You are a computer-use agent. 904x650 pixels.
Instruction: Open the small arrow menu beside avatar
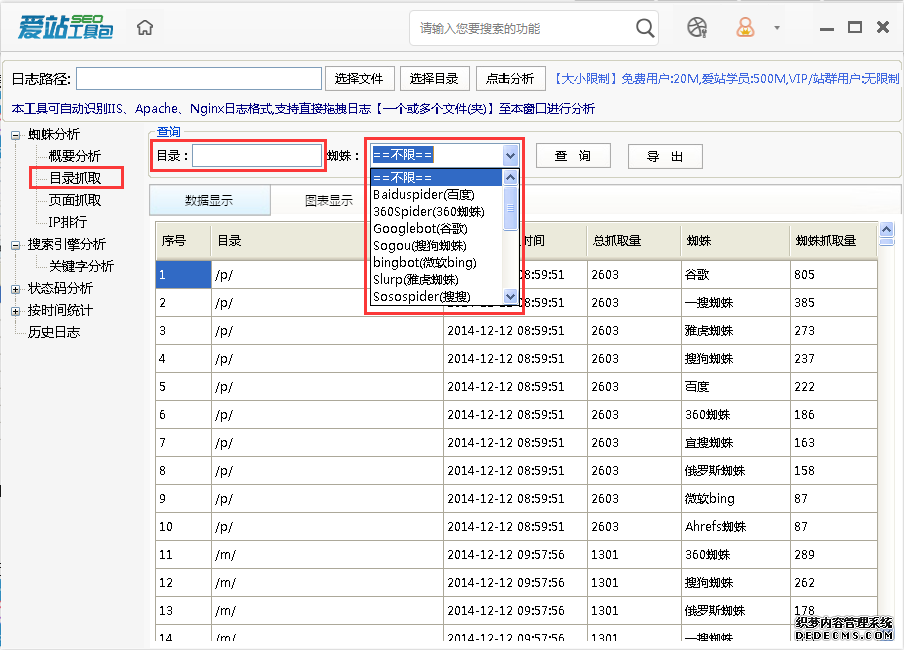[777, 28]
